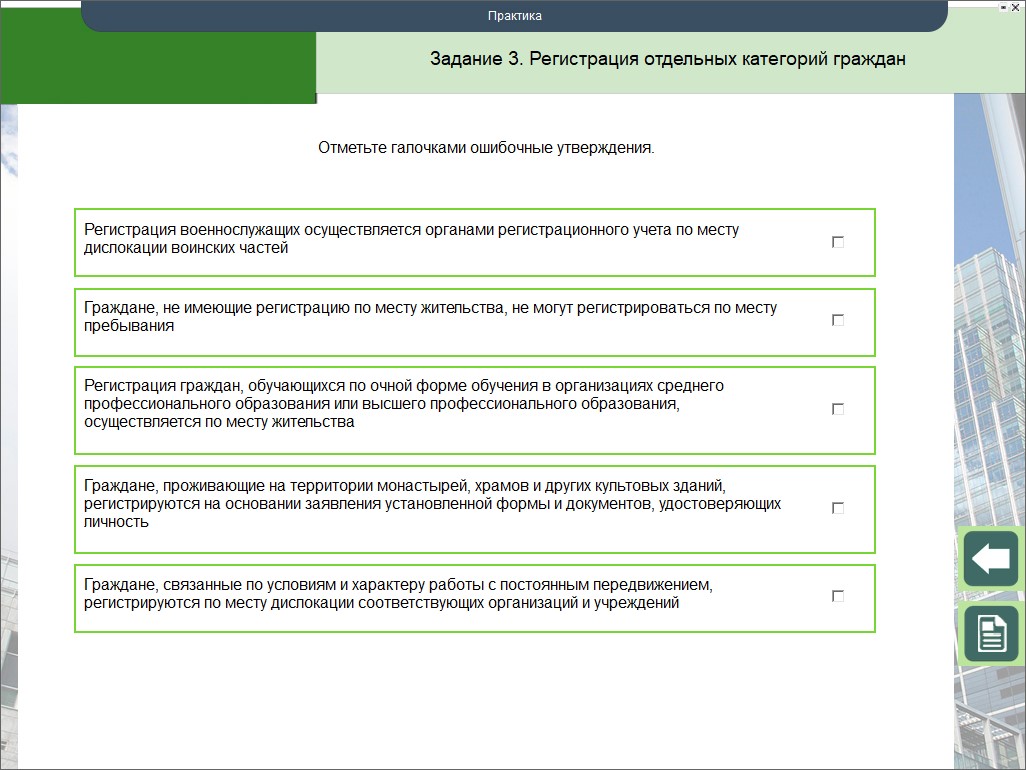Click statement text about очной форме обучения

(404, 403)
